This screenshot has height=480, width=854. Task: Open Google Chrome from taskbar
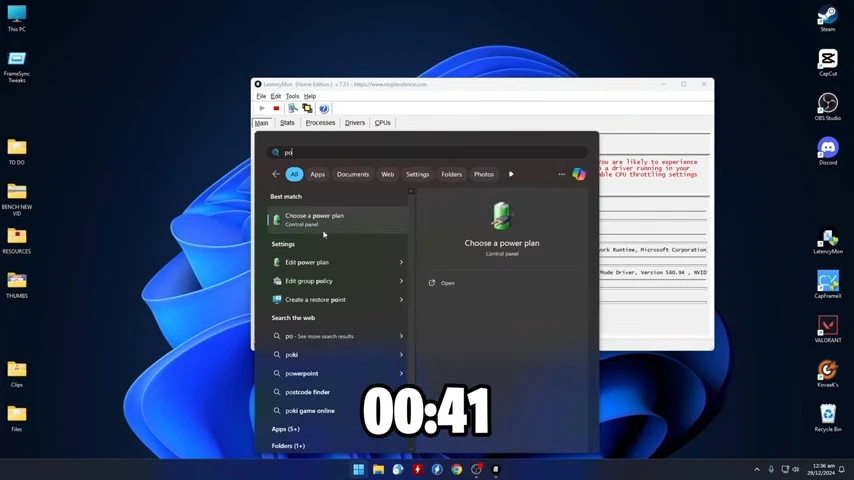[456, 469]
